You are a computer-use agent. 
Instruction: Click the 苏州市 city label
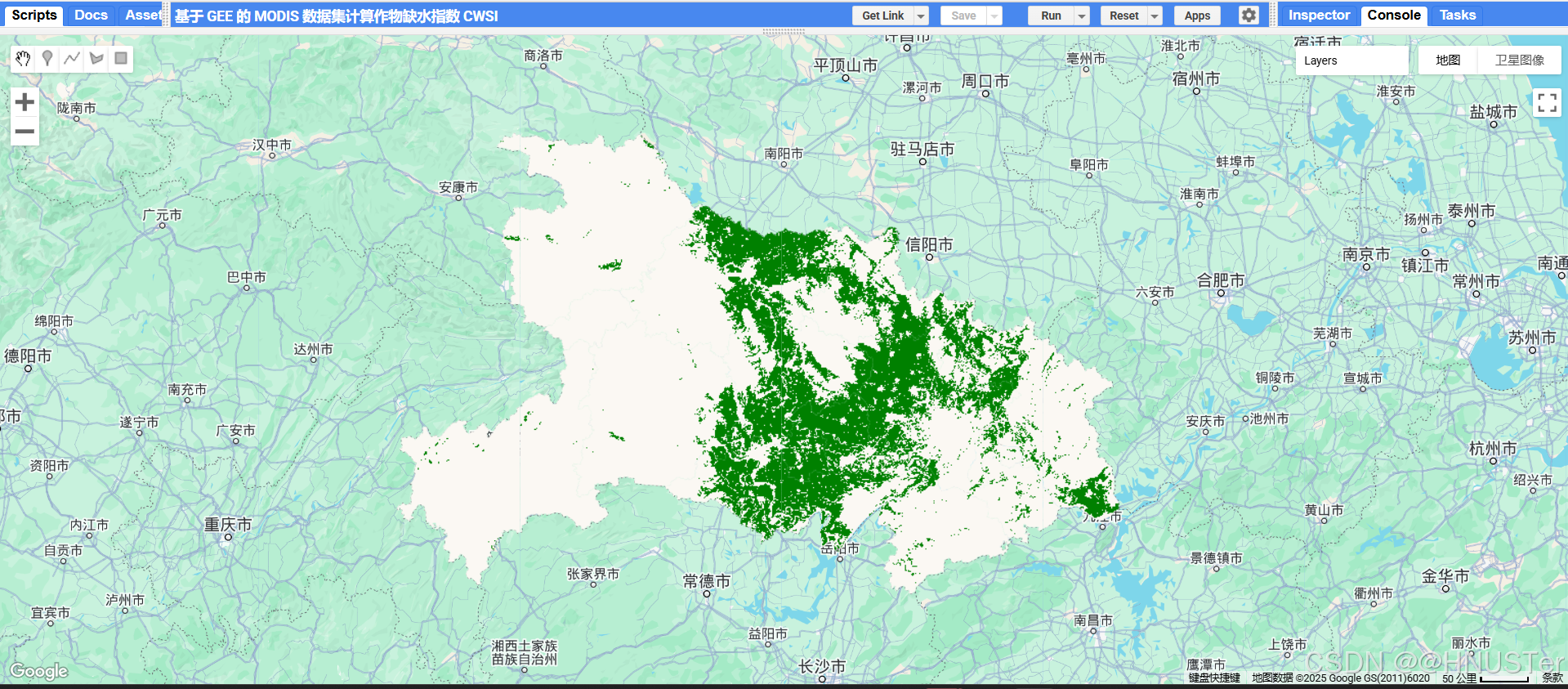point(1532,337)
